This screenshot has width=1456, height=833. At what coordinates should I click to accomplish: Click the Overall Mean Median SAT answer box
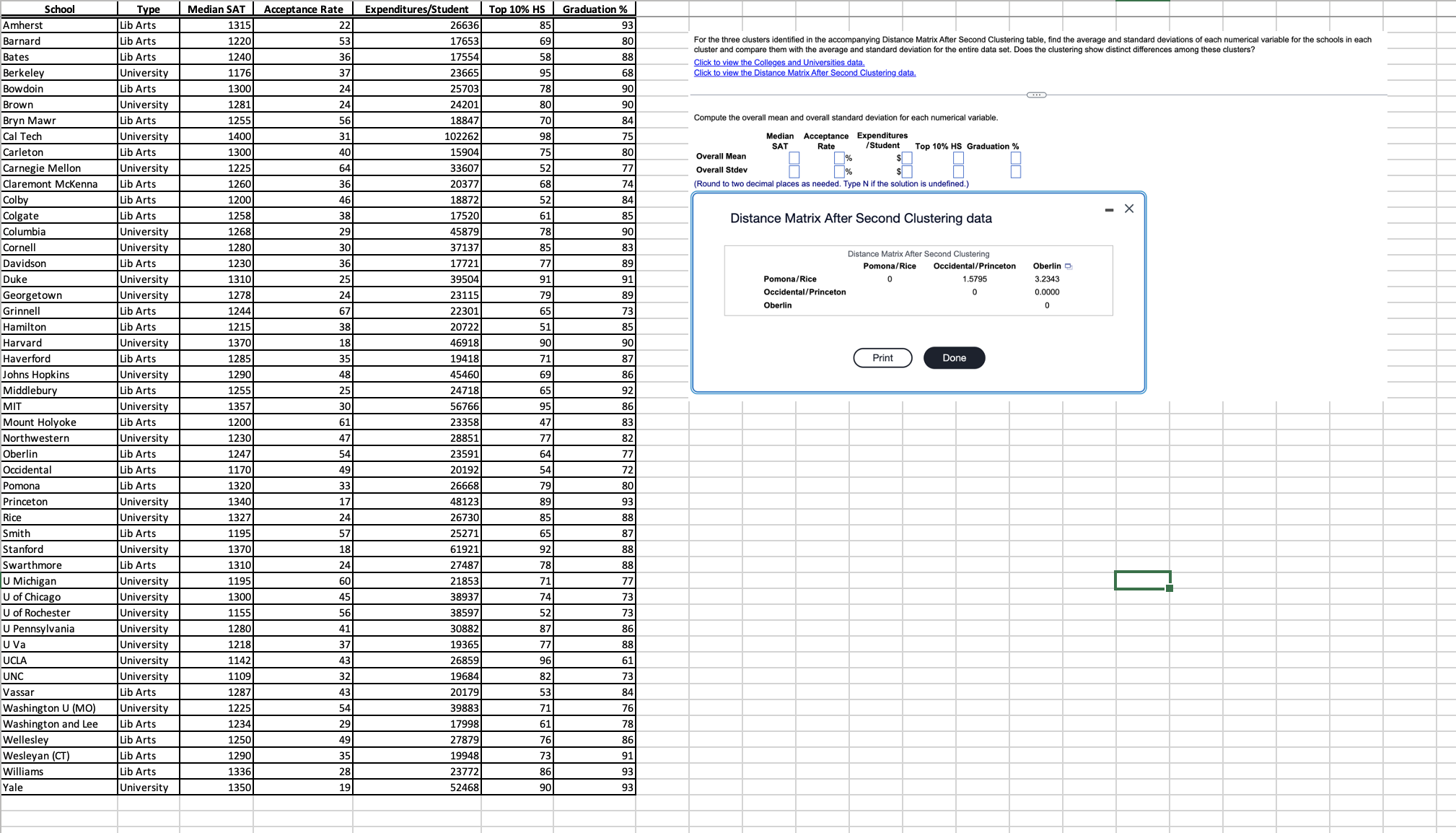[x=794, y=157]
